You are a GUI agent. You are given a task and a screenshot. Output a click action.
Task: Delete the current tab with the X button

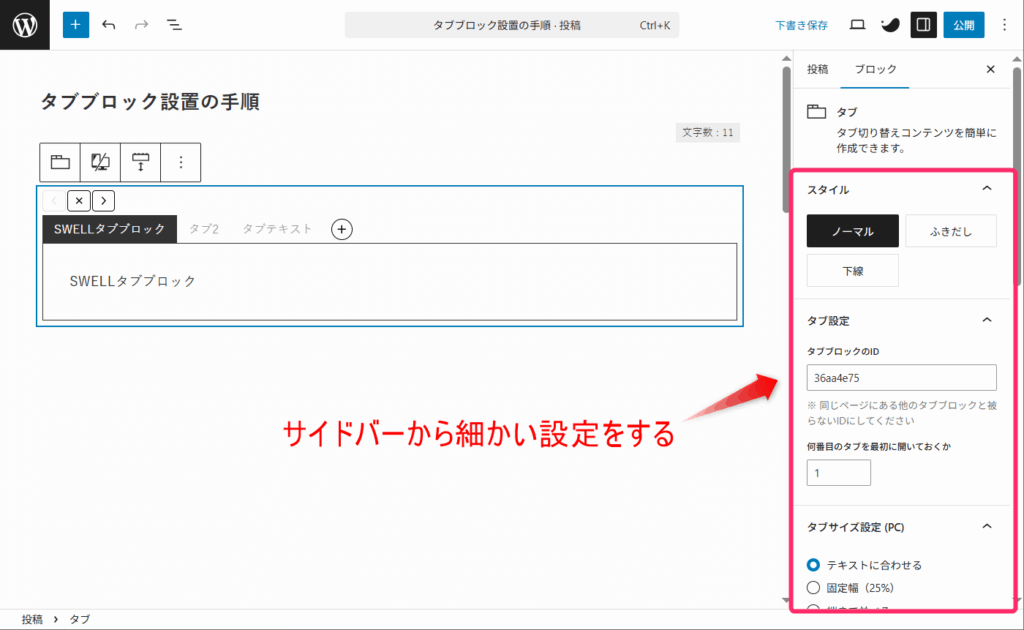click(x=79, y=200)
